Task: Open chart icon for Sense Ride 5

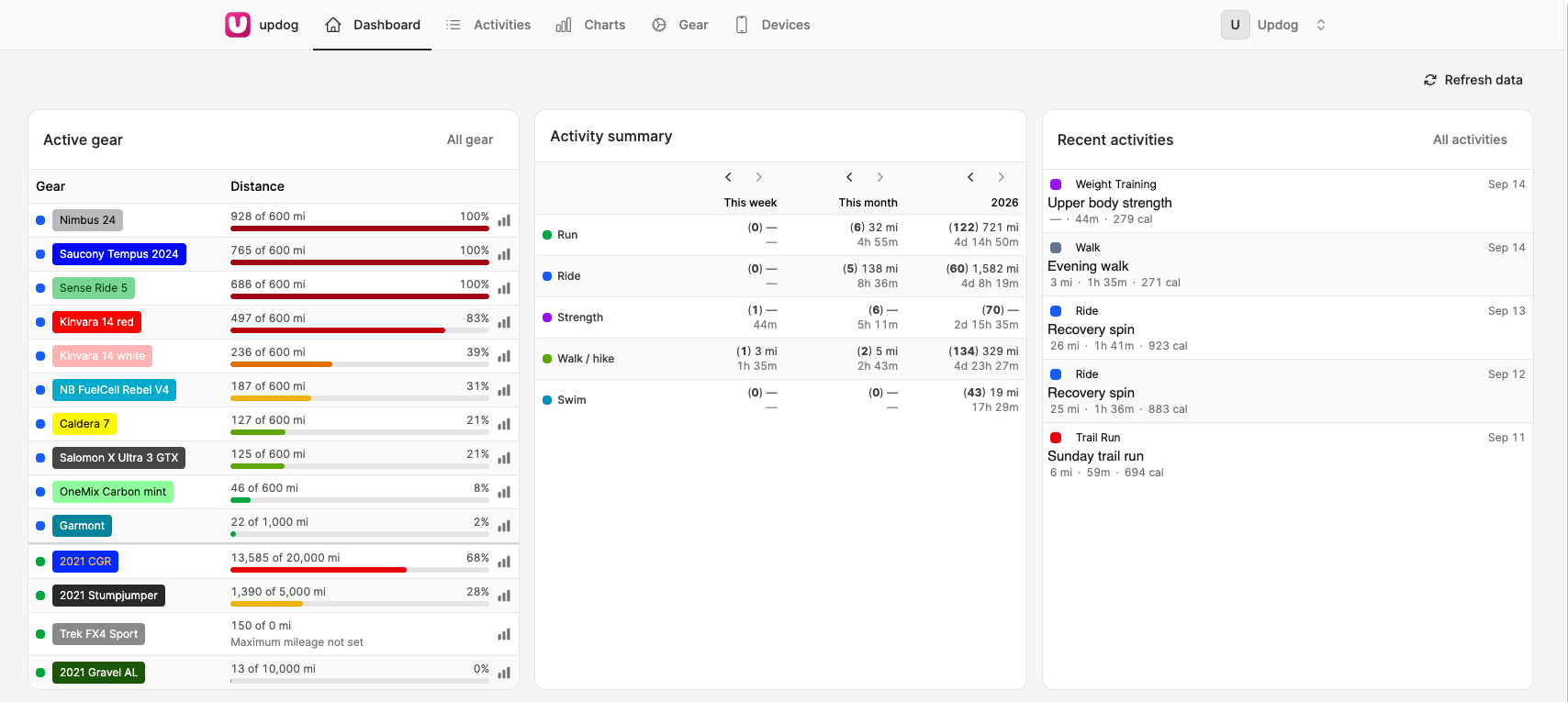Action: click(x=504, y=288)
